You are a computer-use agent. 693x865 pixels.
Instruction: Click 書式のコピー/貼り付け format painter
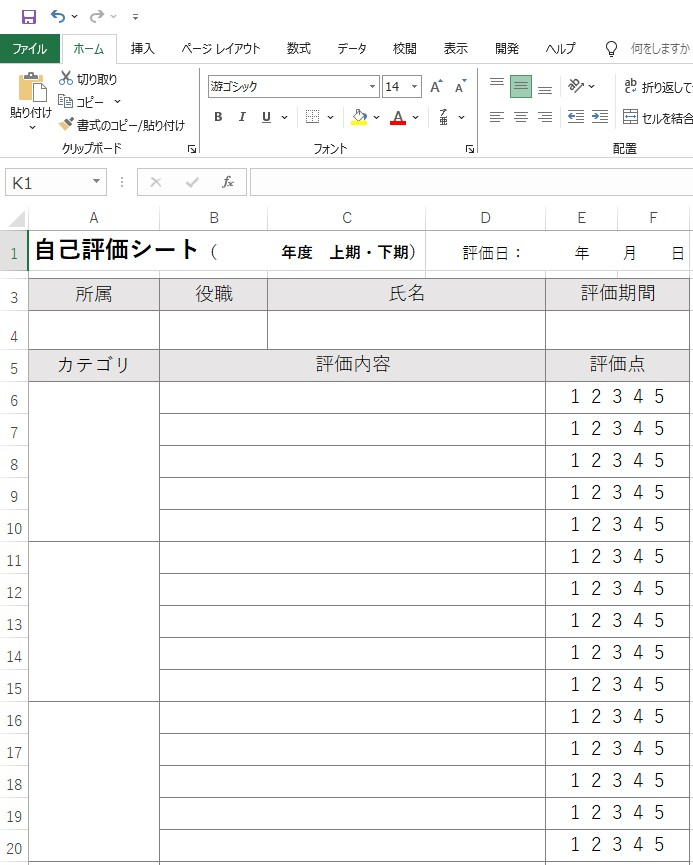[121, 125]
